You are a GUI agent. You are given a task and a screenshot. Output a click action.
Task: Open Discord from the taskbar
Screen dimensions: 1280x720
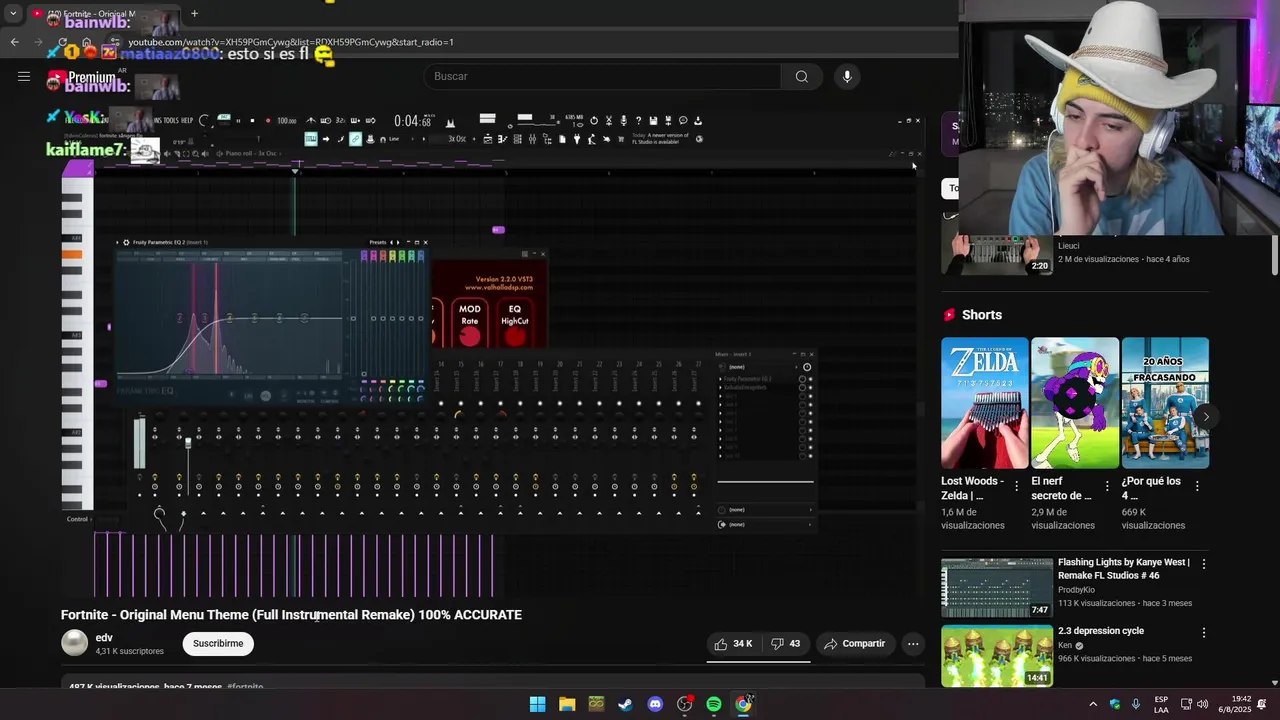pyautogui.click(x=655, y=704)
